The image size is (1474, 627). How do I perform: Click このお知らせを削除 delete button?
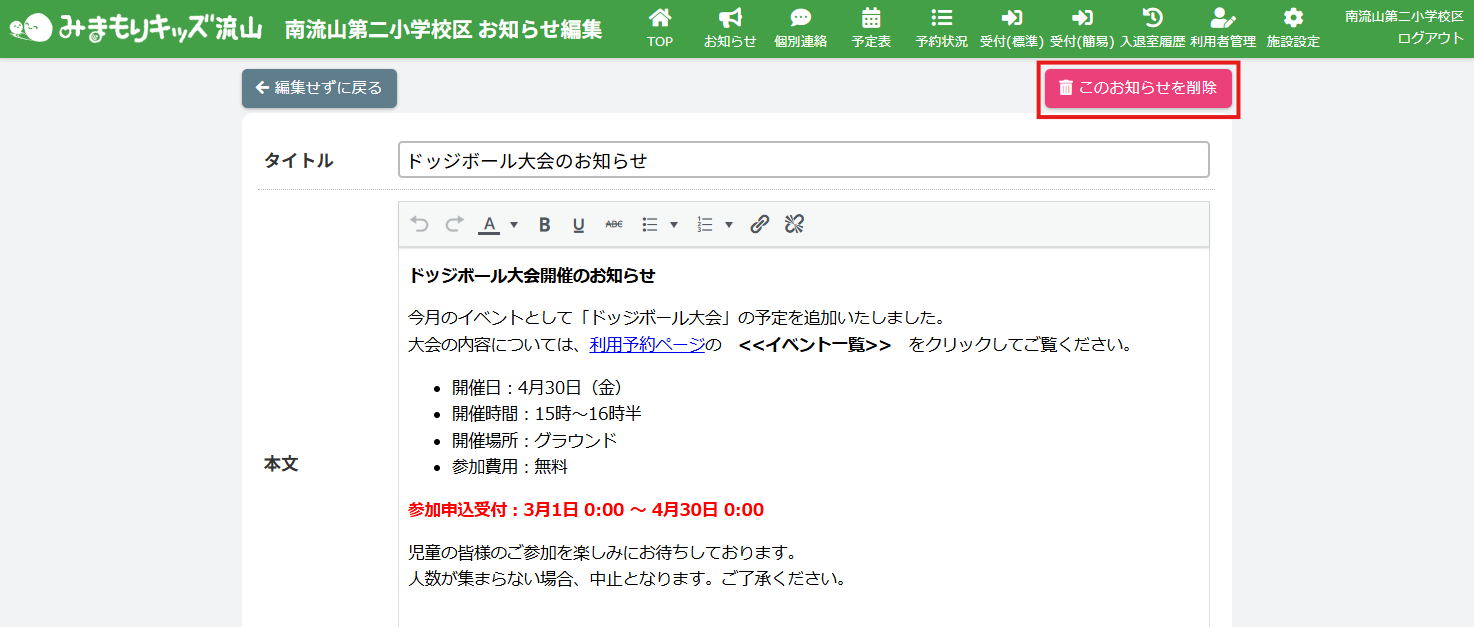click(1138, 88)
